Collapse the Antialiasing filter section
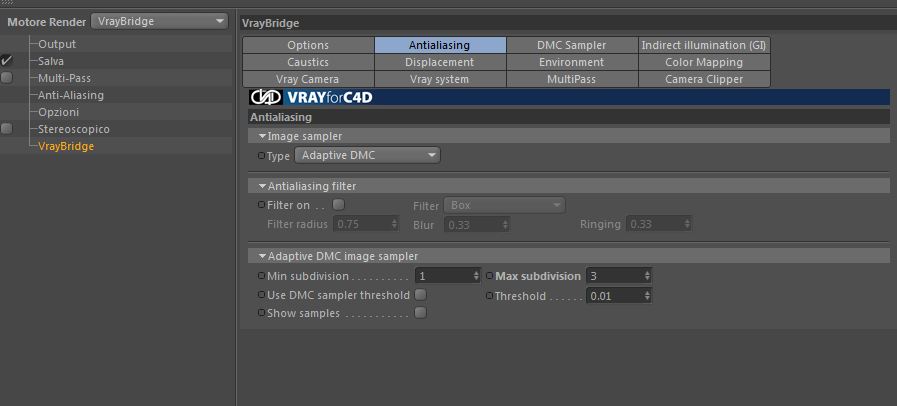Viewport: 897px width, 406px height. click(263, 186)
